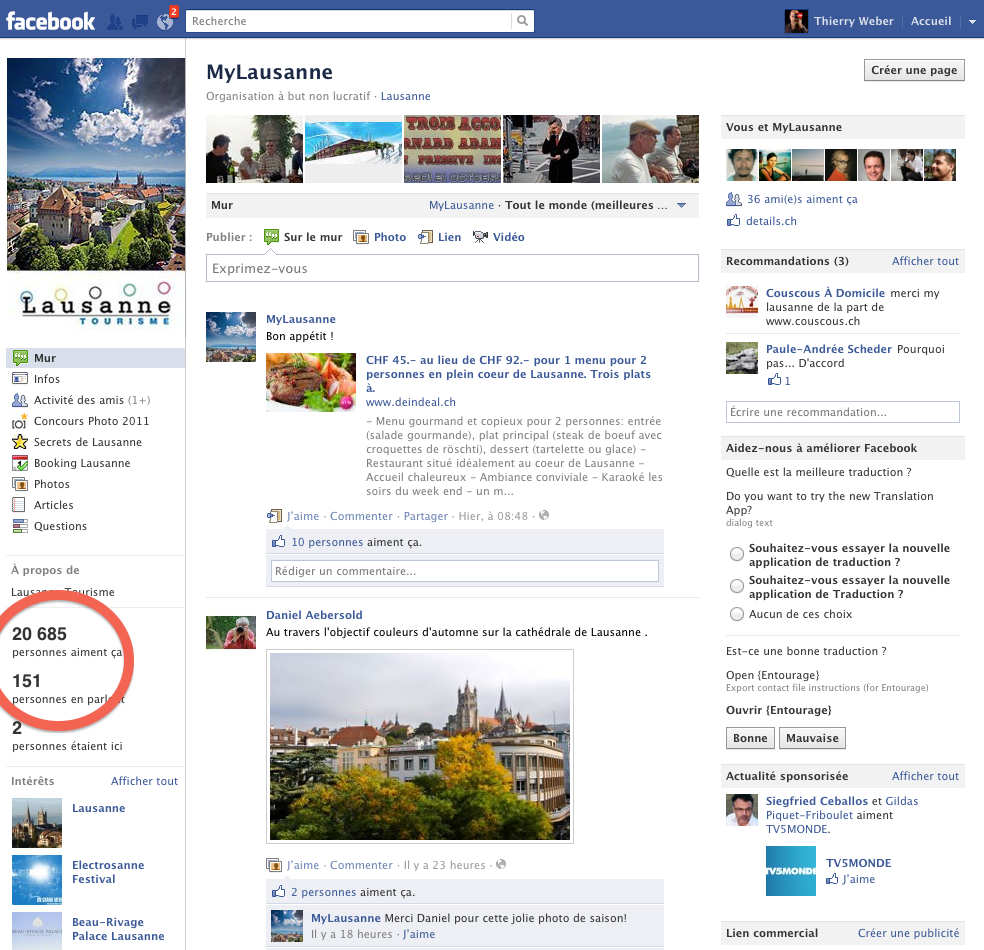984x950 pixels.
Task: Click Afficher tout in Recommandations
Action: [925, 261]
